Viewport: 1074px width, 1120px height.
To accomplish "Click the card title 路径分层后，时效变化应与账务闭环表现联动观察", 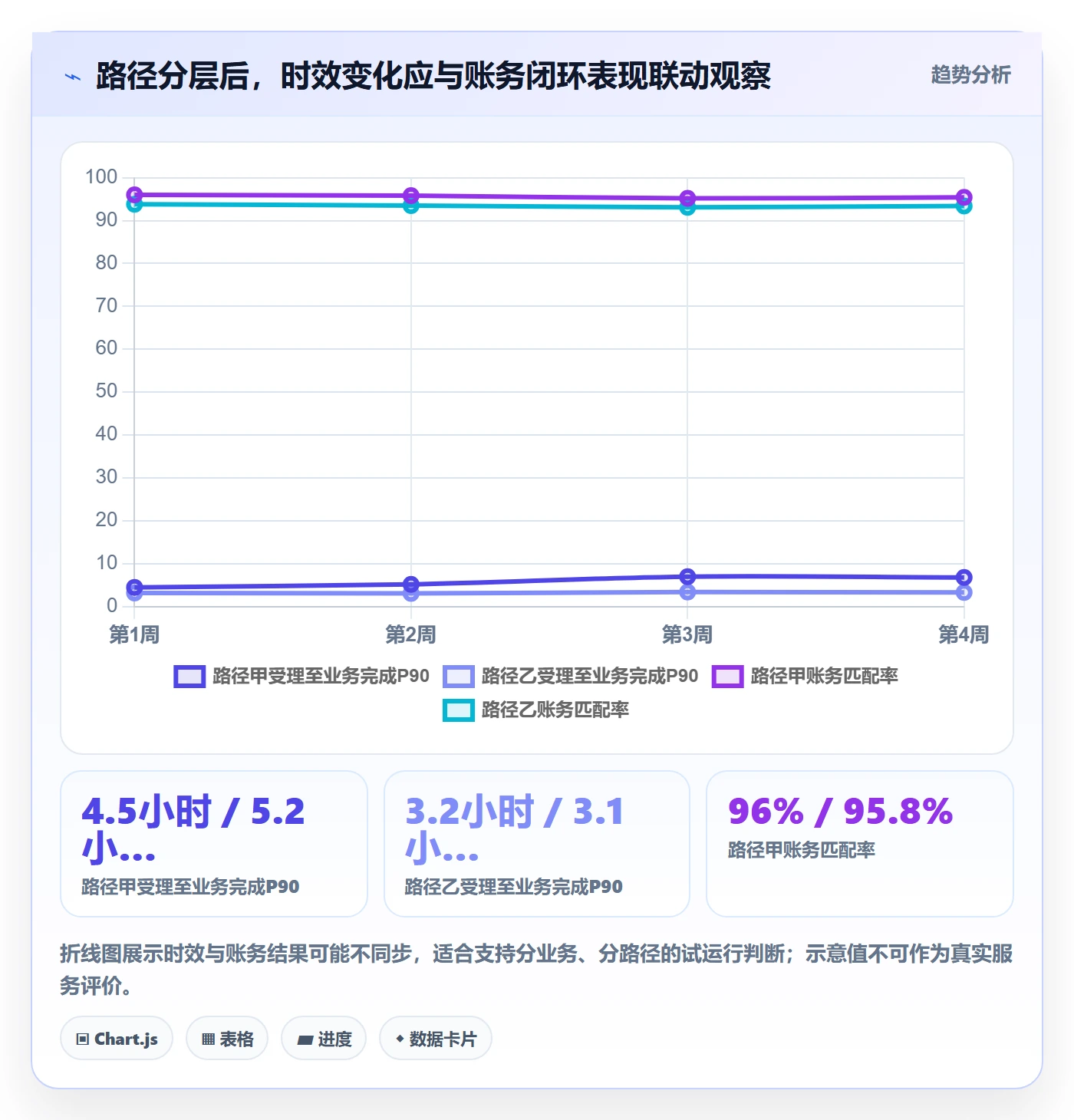I will (433, 76).
